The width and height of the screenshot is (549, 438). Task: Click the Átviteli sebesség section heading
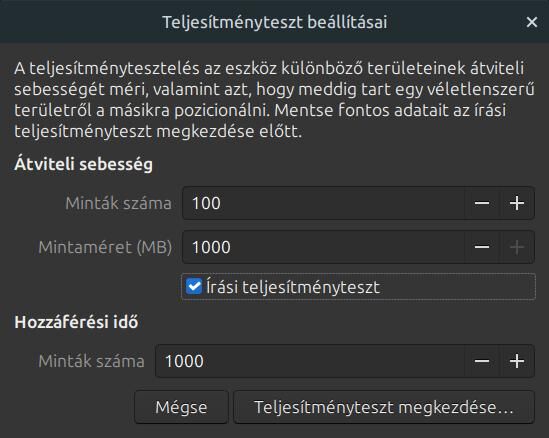tap(83, 164)
